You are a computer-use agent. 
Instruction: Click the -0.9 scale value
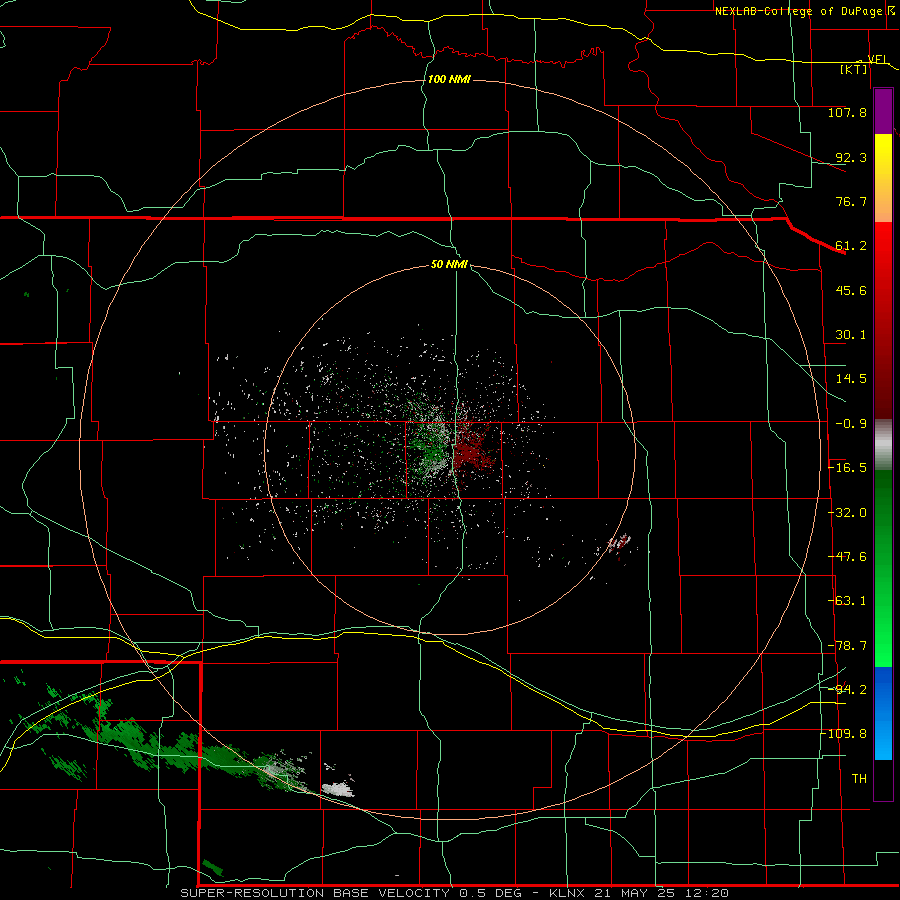[x=851, y=424]
